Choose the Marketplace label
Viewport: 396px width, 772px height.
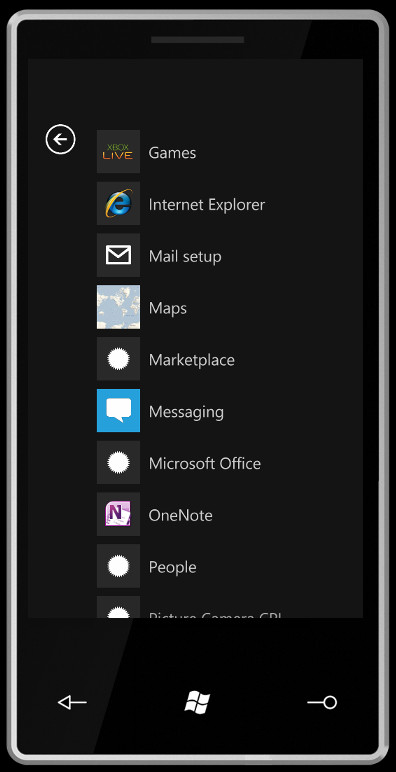point(192,360)
